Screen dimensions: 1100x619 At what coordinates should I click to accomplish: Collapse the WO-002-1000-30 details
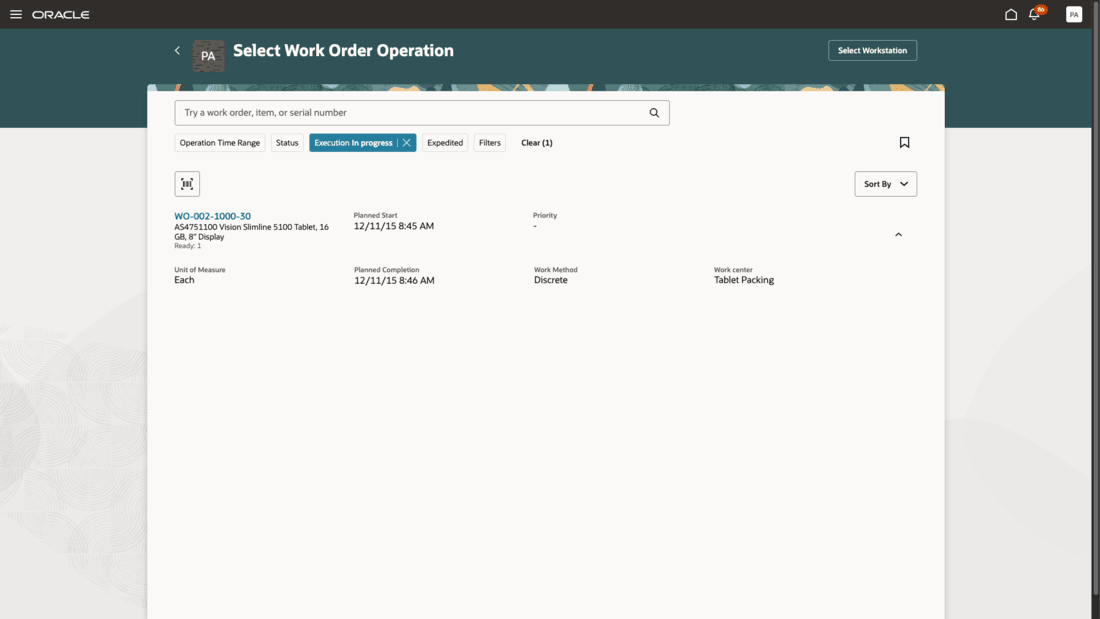point(898,233)
